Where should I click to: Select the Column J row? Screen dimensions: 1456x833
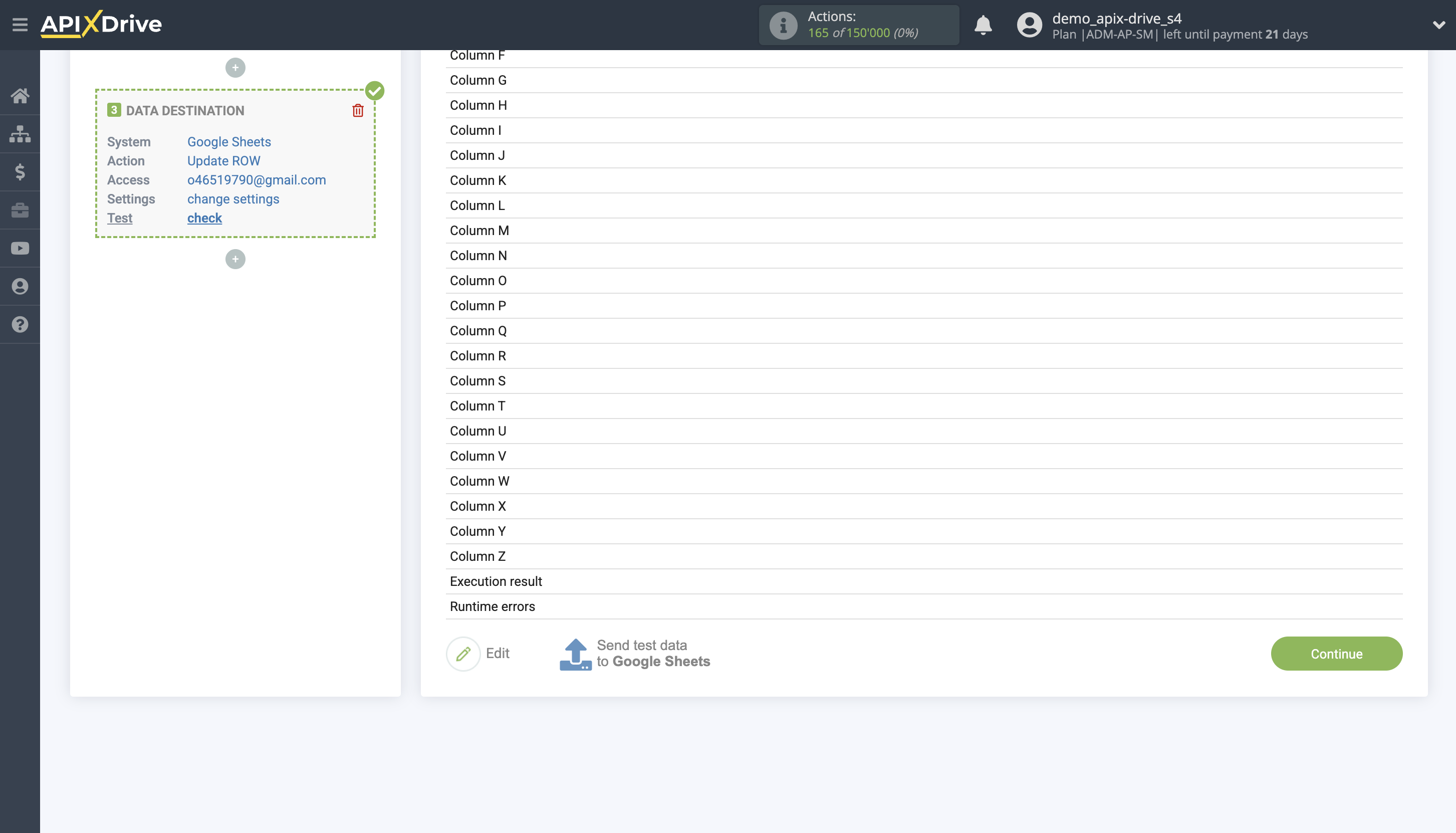[924, 155]
